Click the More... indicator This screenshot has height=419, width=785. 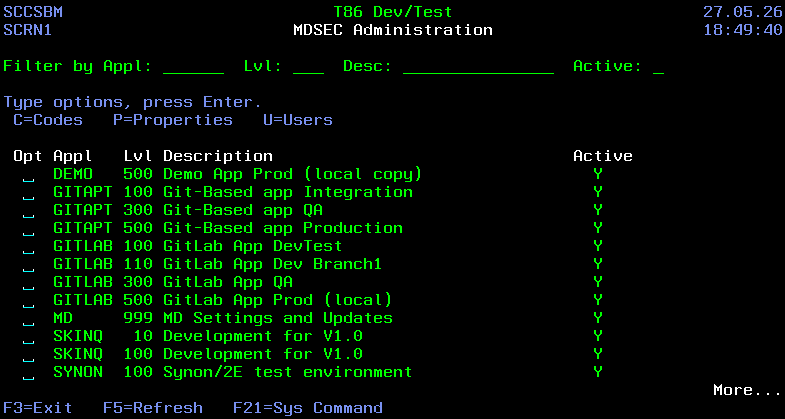click(747, 390)
